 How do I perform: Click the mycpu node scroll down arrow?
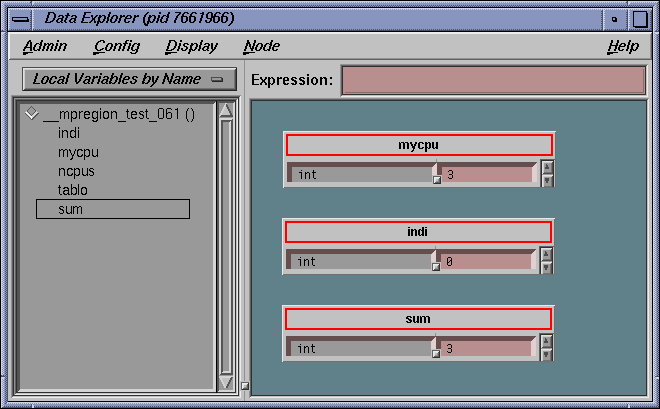click(x=547, y=180)
